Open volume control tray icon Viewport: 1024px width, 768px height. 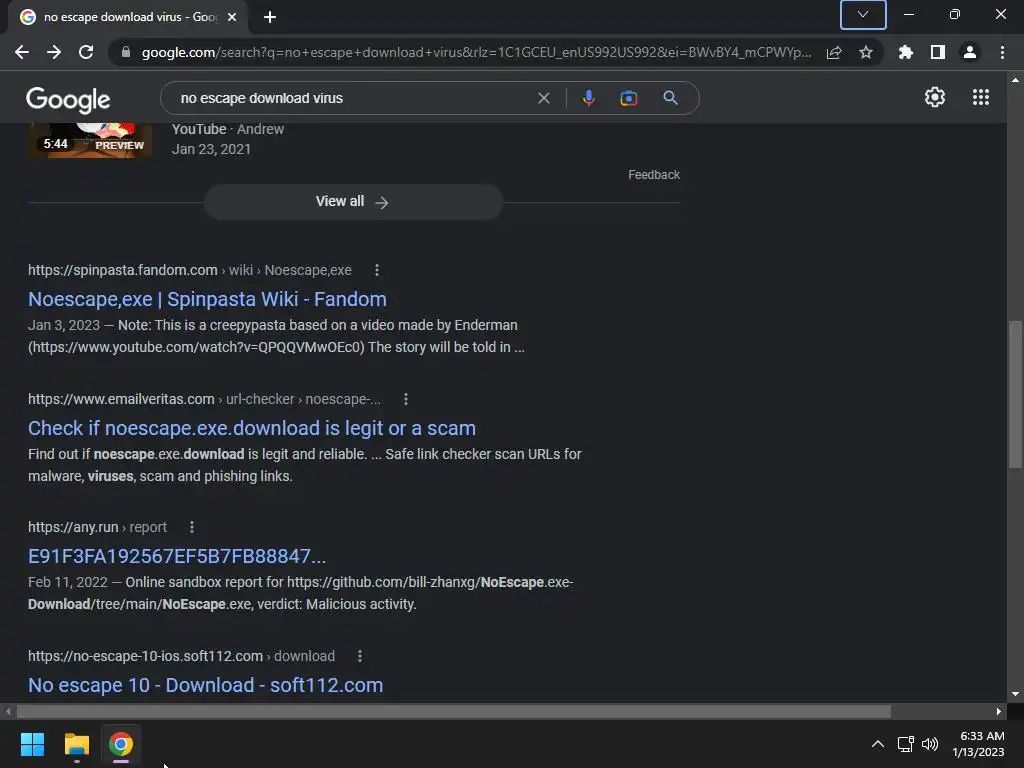(x=930, y=744)
